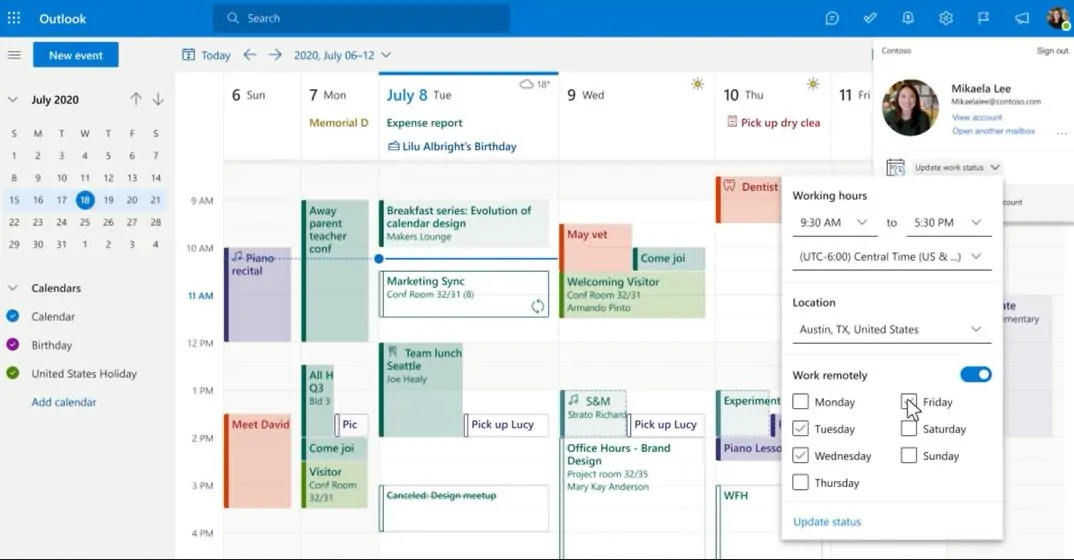1074x560 pixels.
Task: Open the Central Time zone dropdown
Action: coord(891,257)
